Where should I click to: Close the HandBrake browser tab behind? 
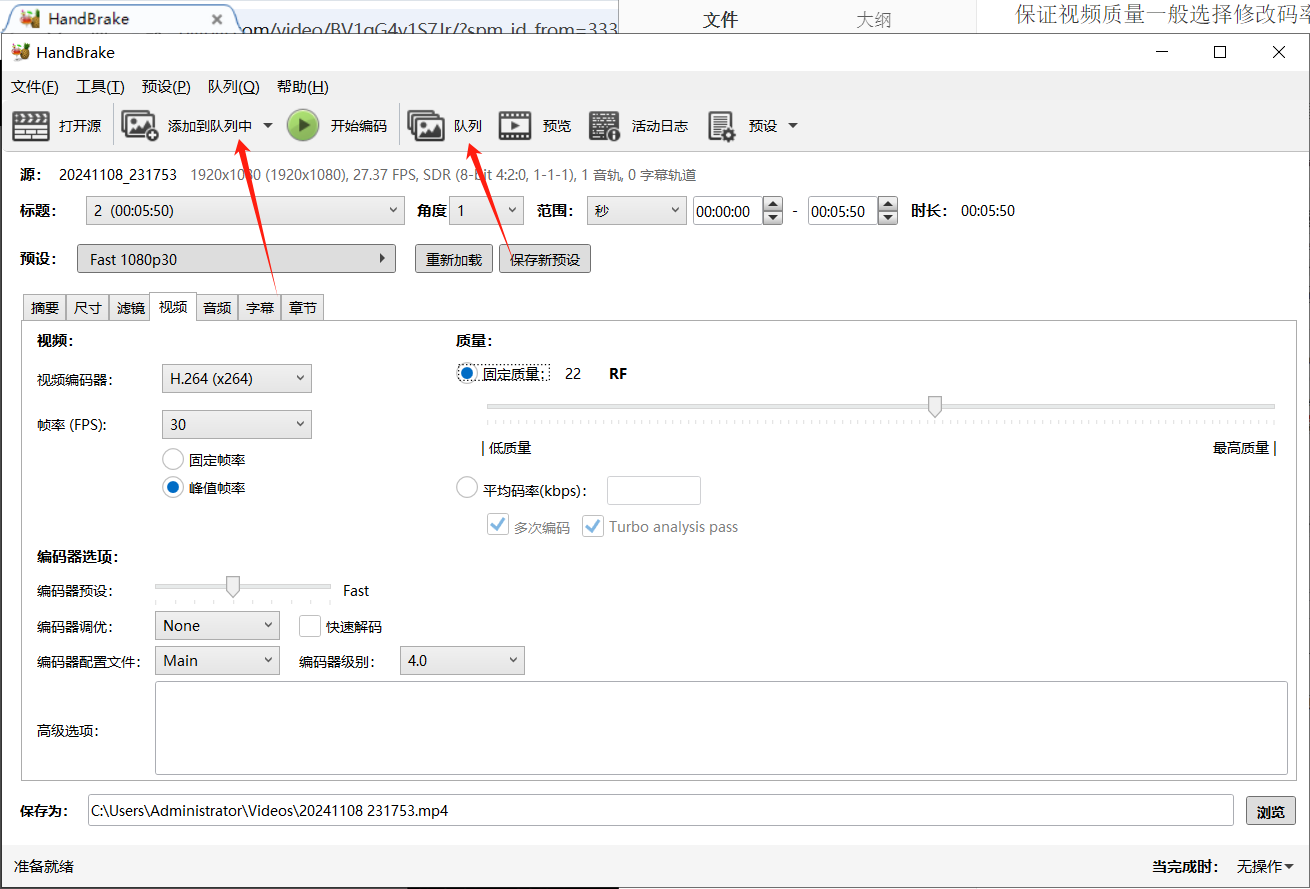pyautogui.click(x=218, y=19)
